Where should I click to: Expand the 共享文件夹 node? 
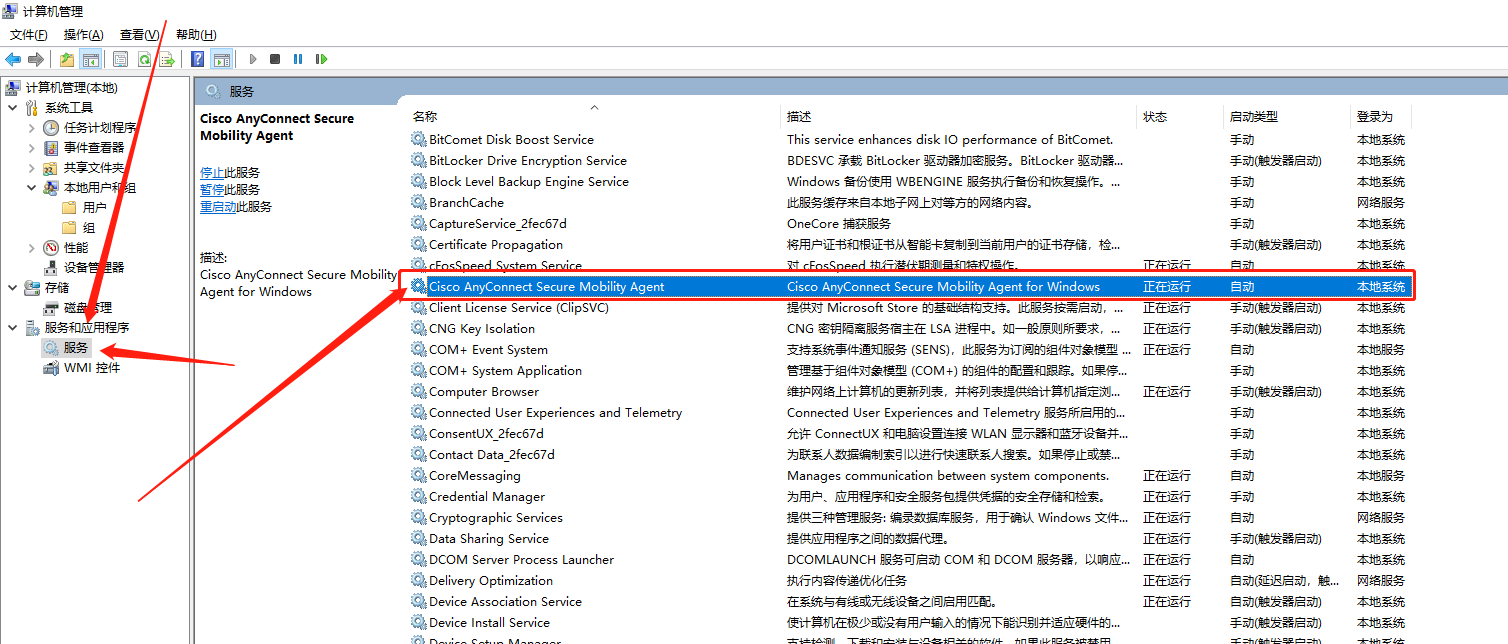click(32, 168)
